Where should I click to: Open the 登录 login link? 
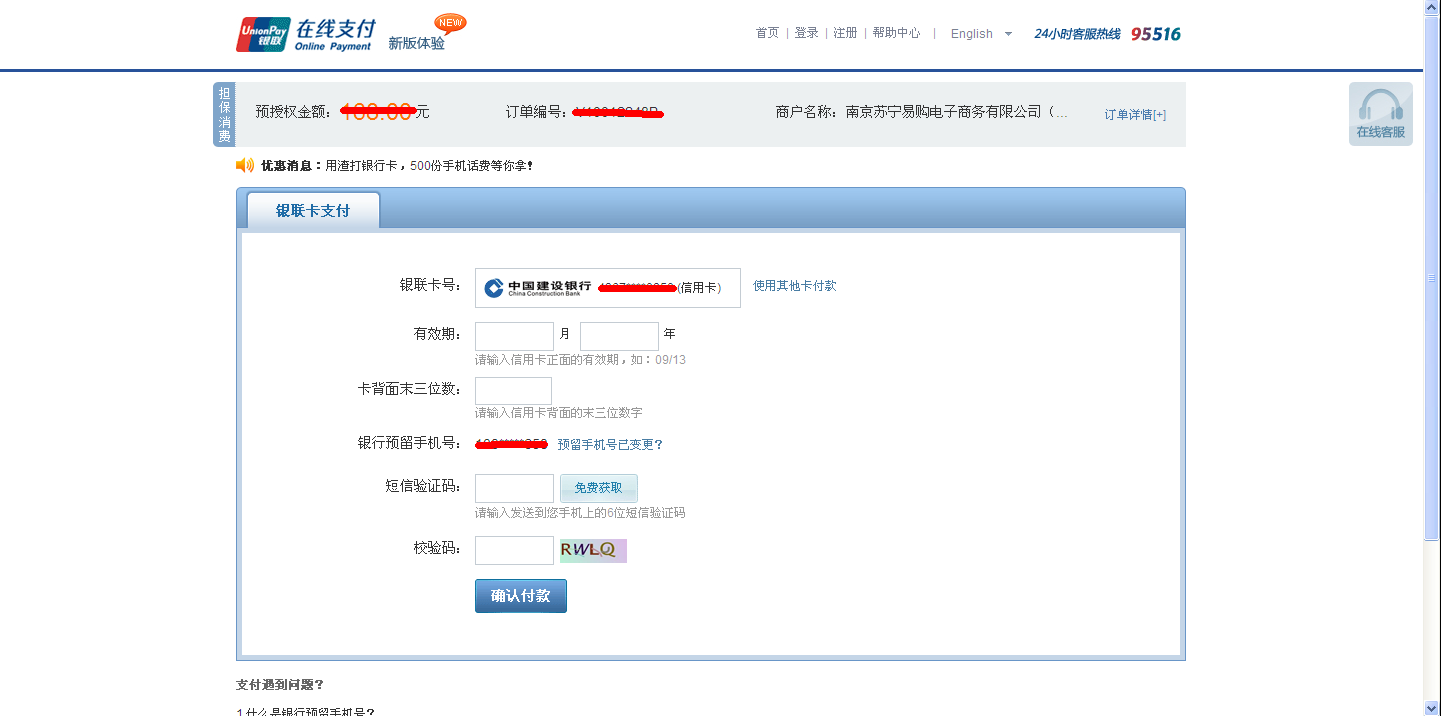pyautogui.click(x=806, y=33)
